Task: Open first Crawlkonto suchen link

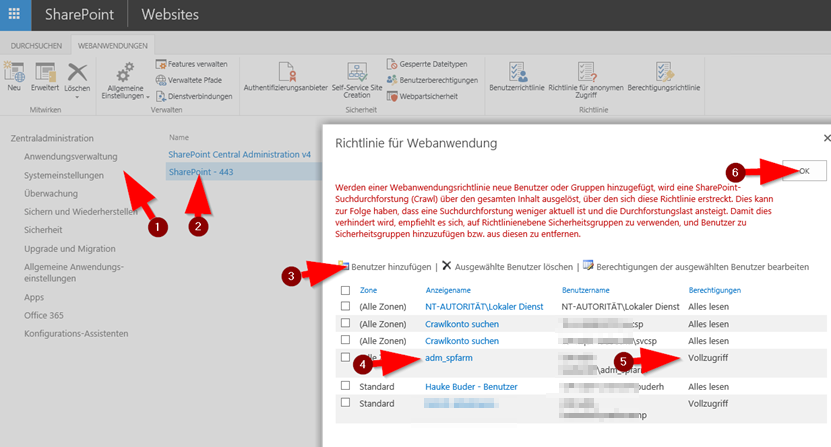Action: coord(462,324)
